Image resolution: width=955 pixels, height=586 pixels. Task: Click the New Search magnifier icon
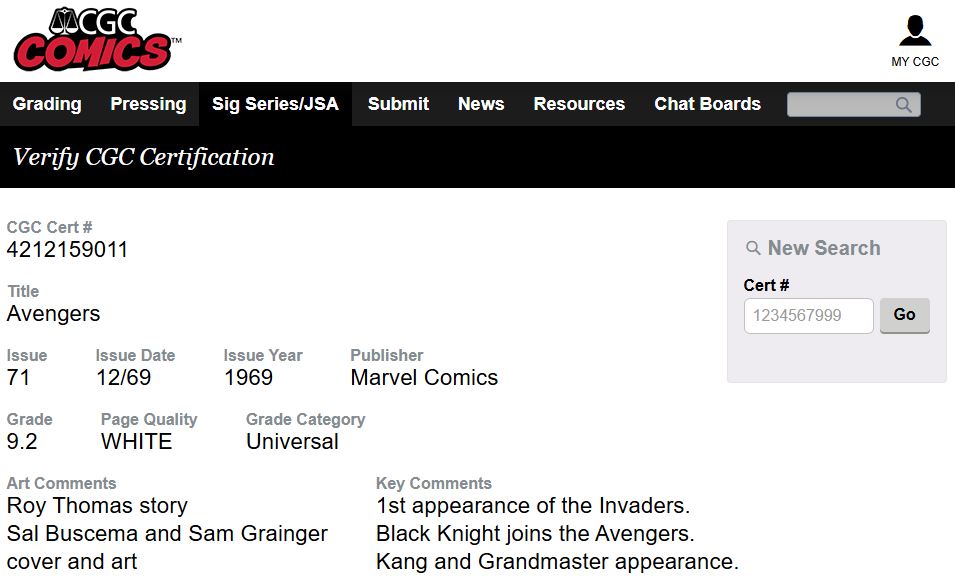tap(753, 248)
